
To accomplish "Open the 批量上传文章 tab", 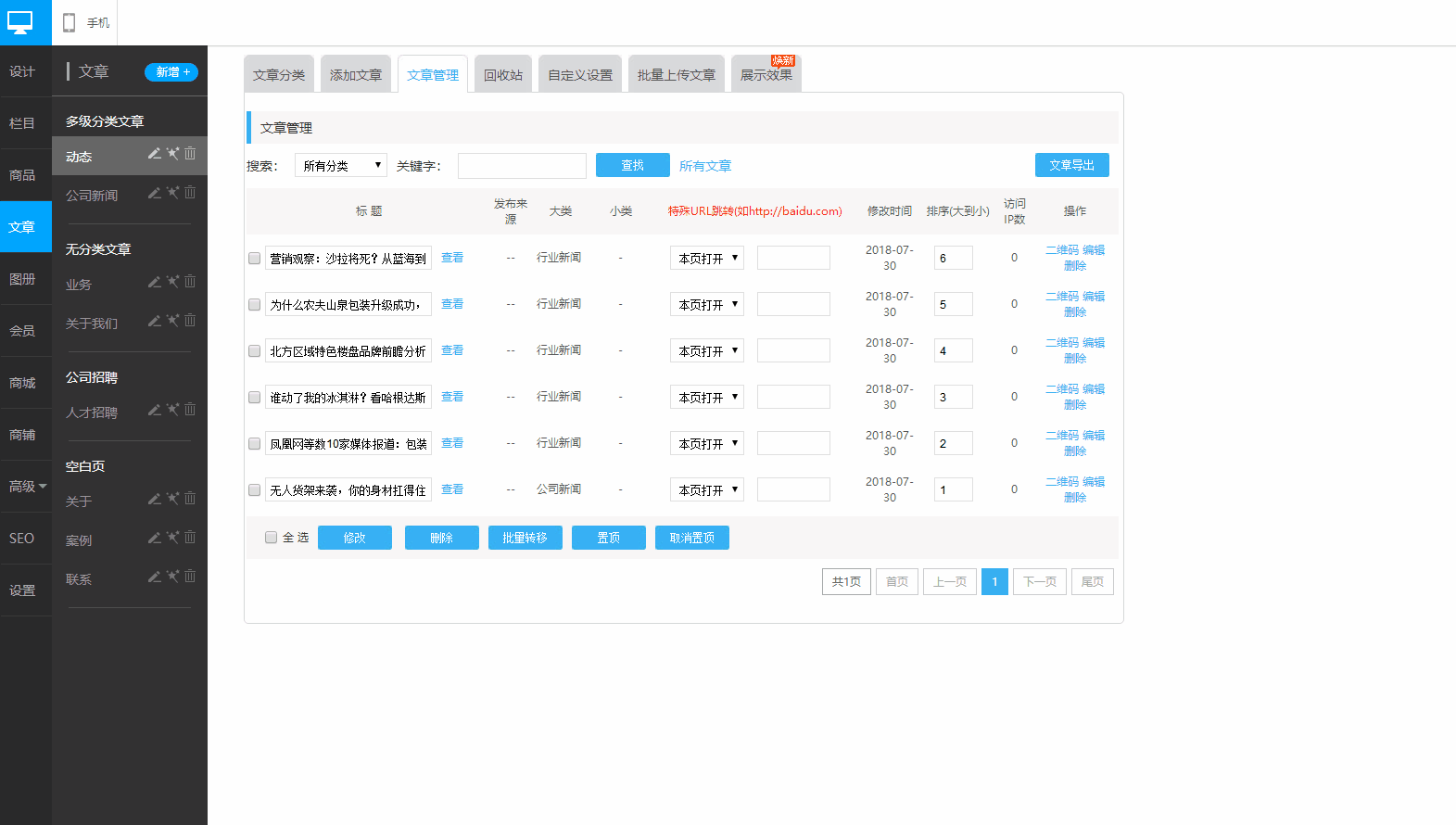I will (x=676, y=75).
